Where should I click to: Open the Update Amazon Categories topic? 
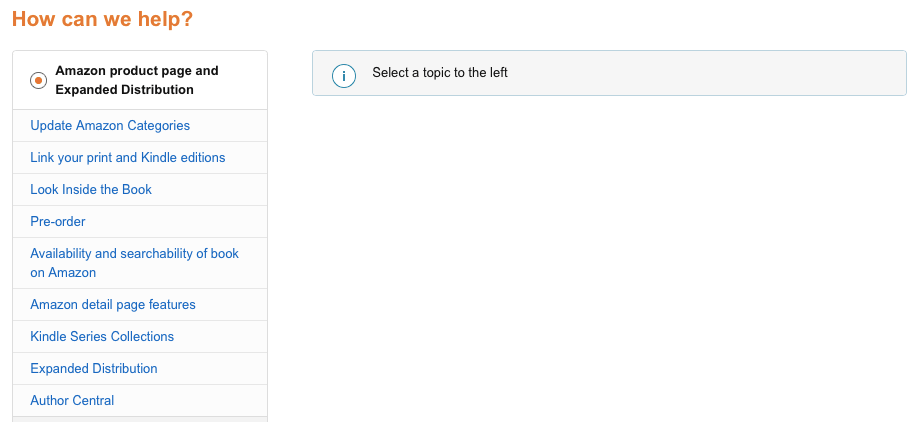click(x=110, y=126)
